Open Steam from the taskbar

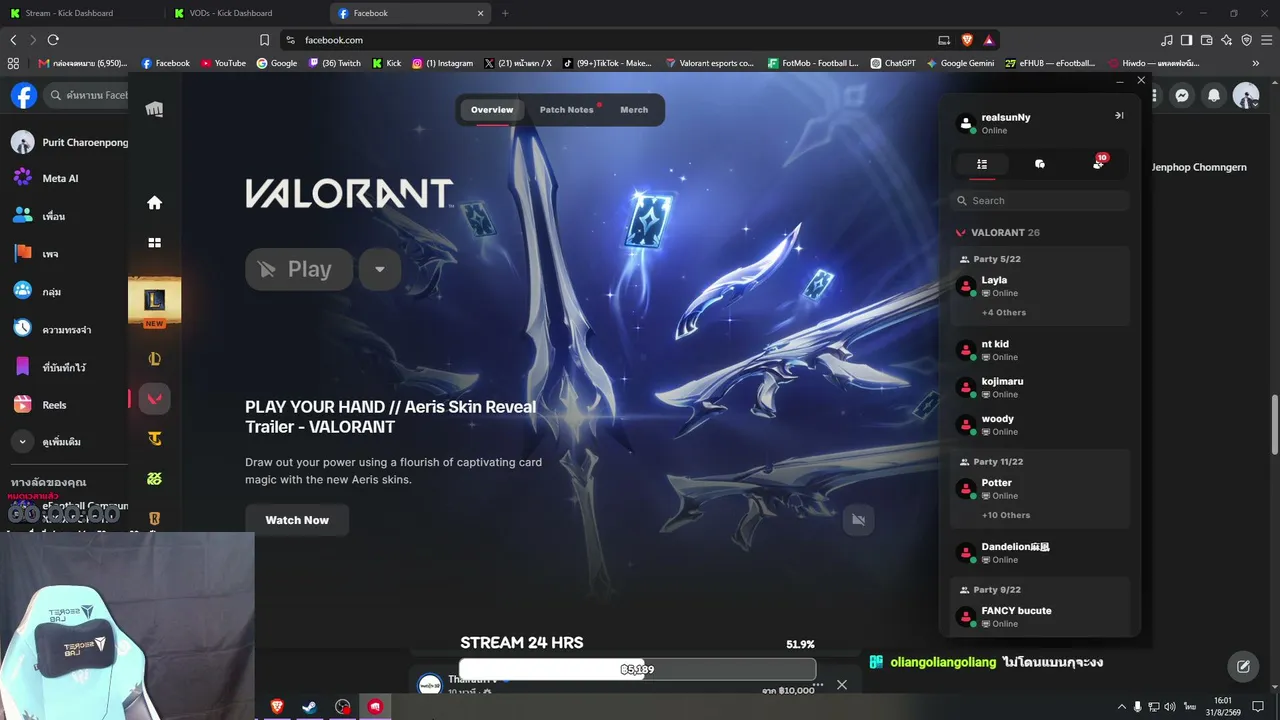pyautogui.click(x=309, y=707)
